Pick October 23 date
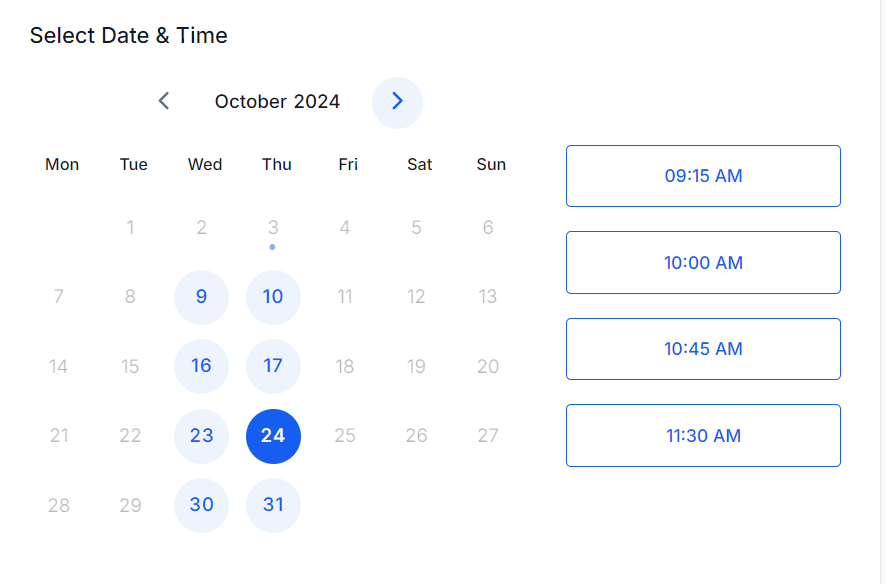The width and height of the screenshot is (887, 584). click(201, 436)
